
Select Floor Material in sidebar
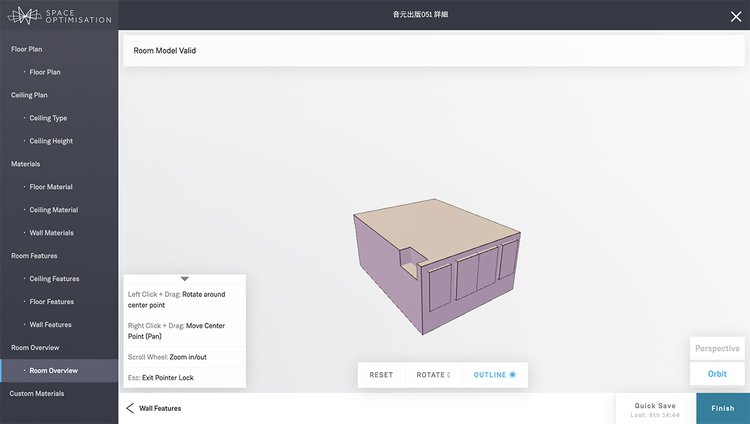tap(51, 187)
